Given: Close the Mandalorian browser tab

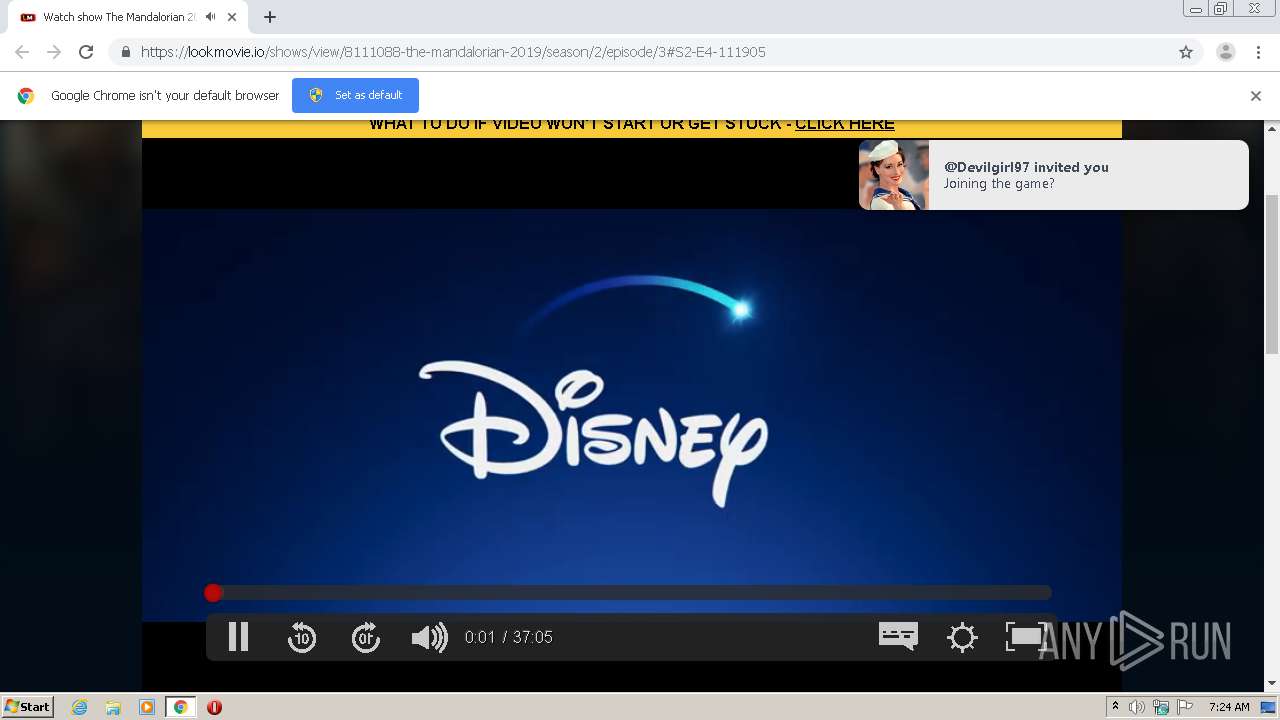Looking at the screenshot, I should [x=232, y=17].
